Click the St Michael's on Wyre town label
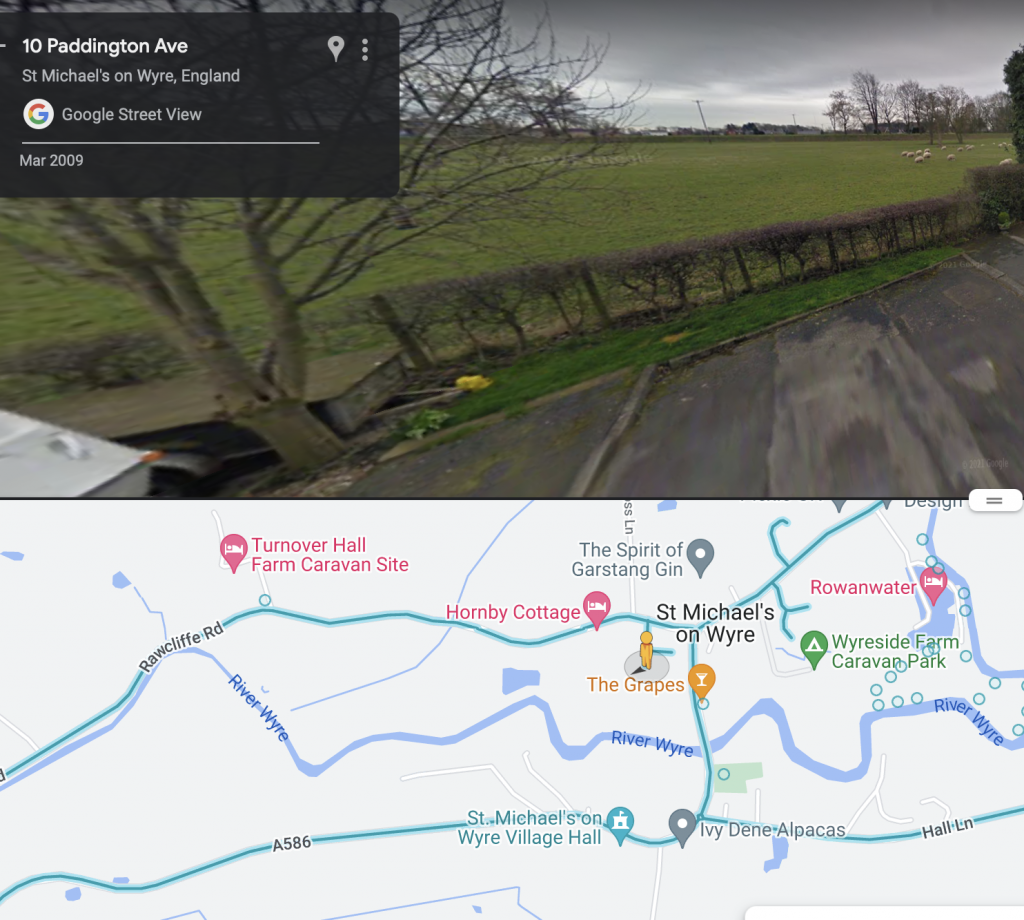Viewport: 1024px width, 920px height. [715, 623]
